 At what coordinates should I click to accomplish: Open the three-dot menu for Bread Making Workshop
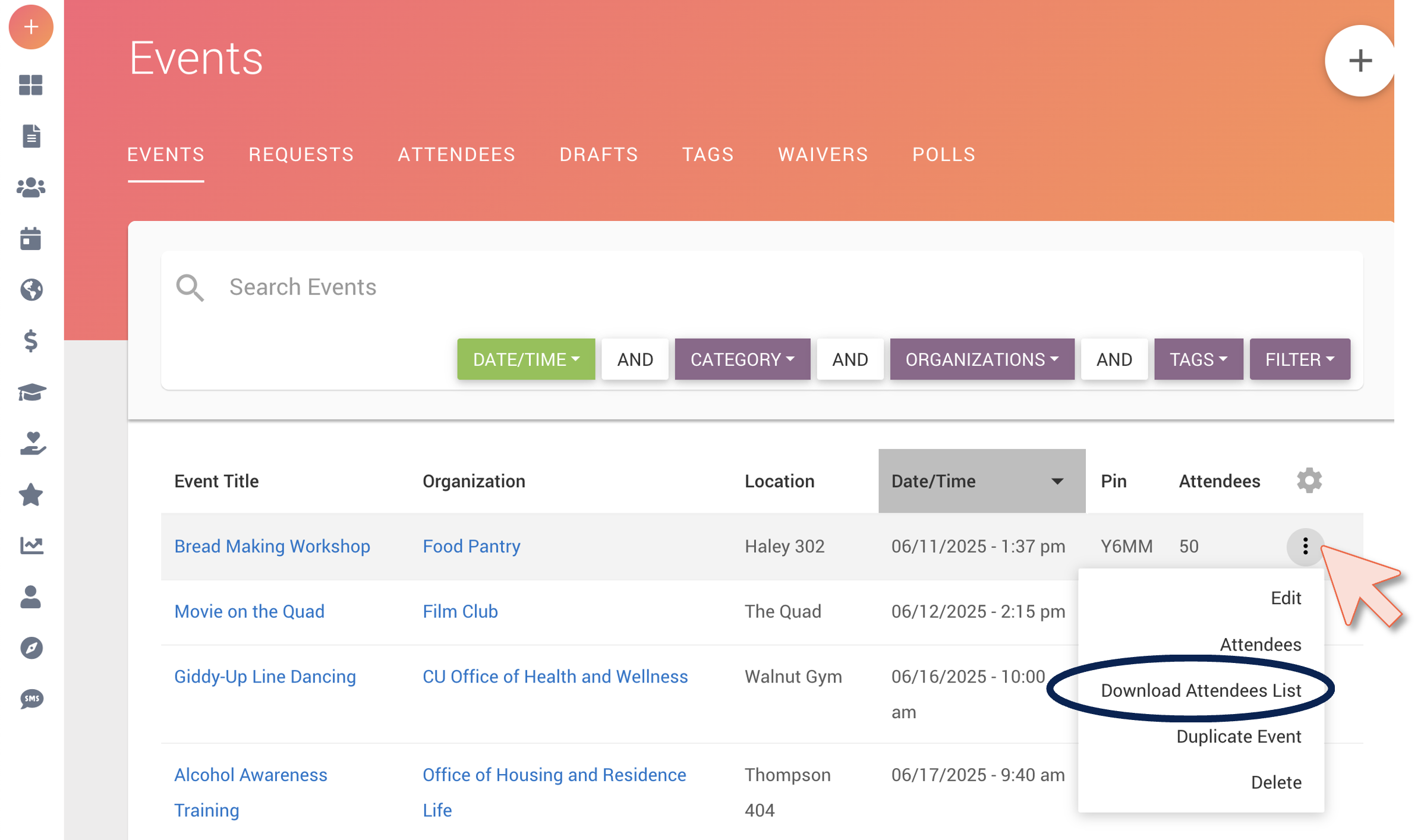pyautogui.click(x=1305, y=547)
